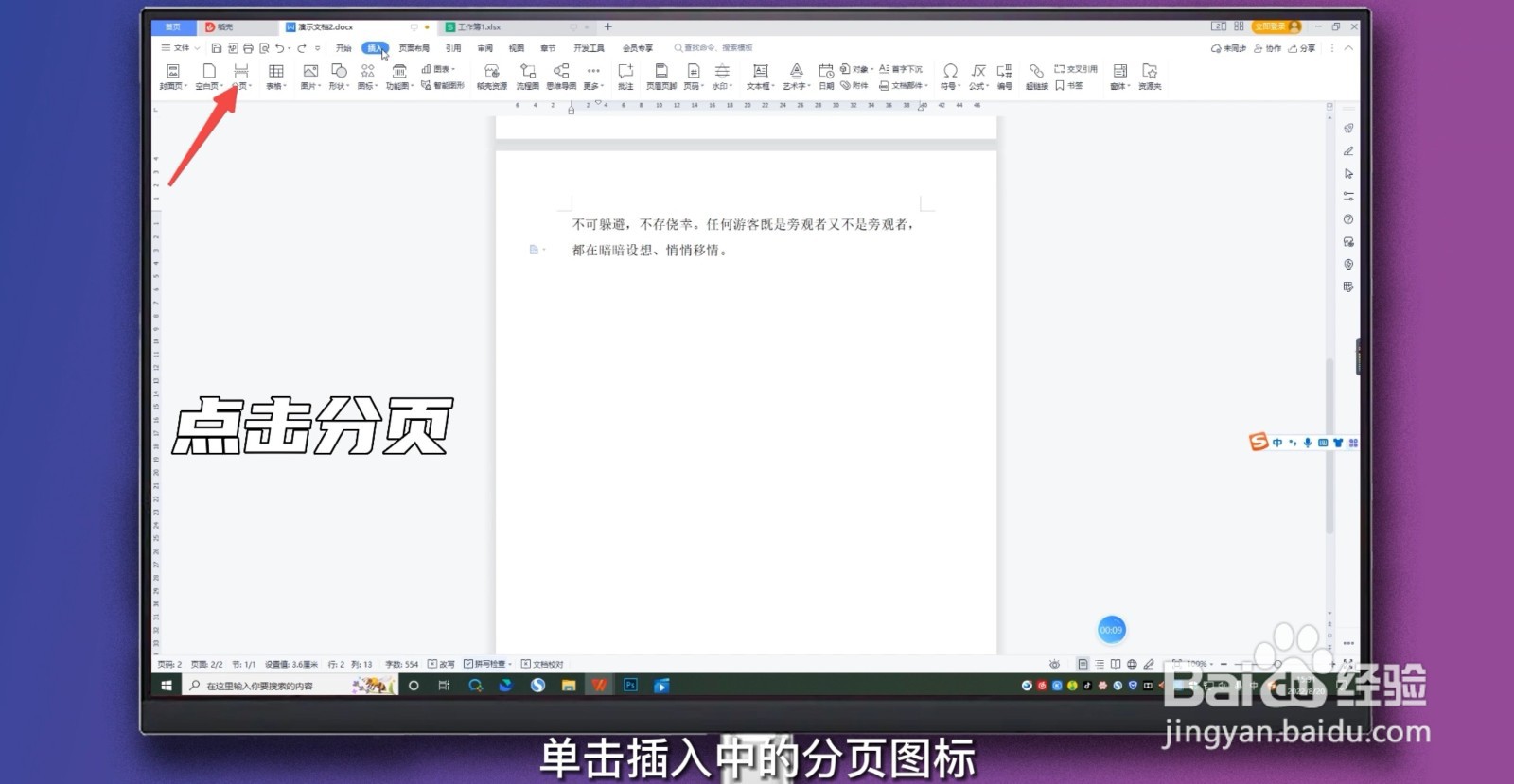Screen dimensions: 1514x784
Task: Insert a mind map (思维导图)
Action: coord(561,77)
